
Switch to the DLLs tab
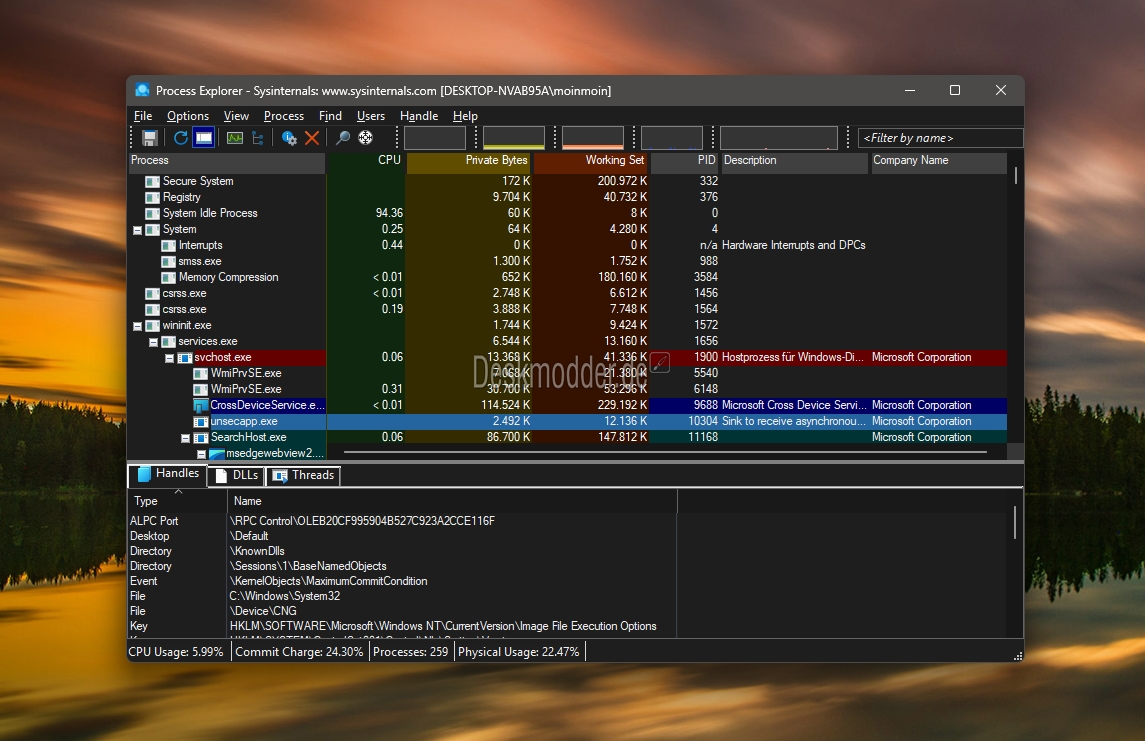[236, 476]
